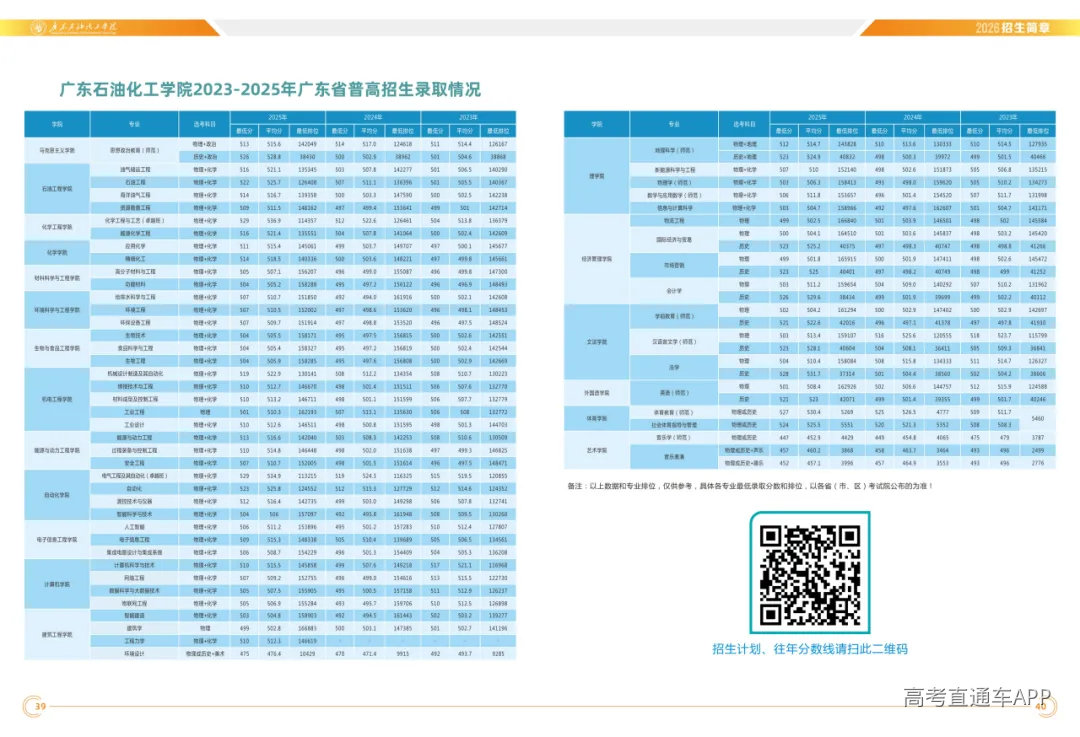Click the 选考科目 header of the left table
The width and height of the screenshot is (1080, 737).
pos(205,125)
